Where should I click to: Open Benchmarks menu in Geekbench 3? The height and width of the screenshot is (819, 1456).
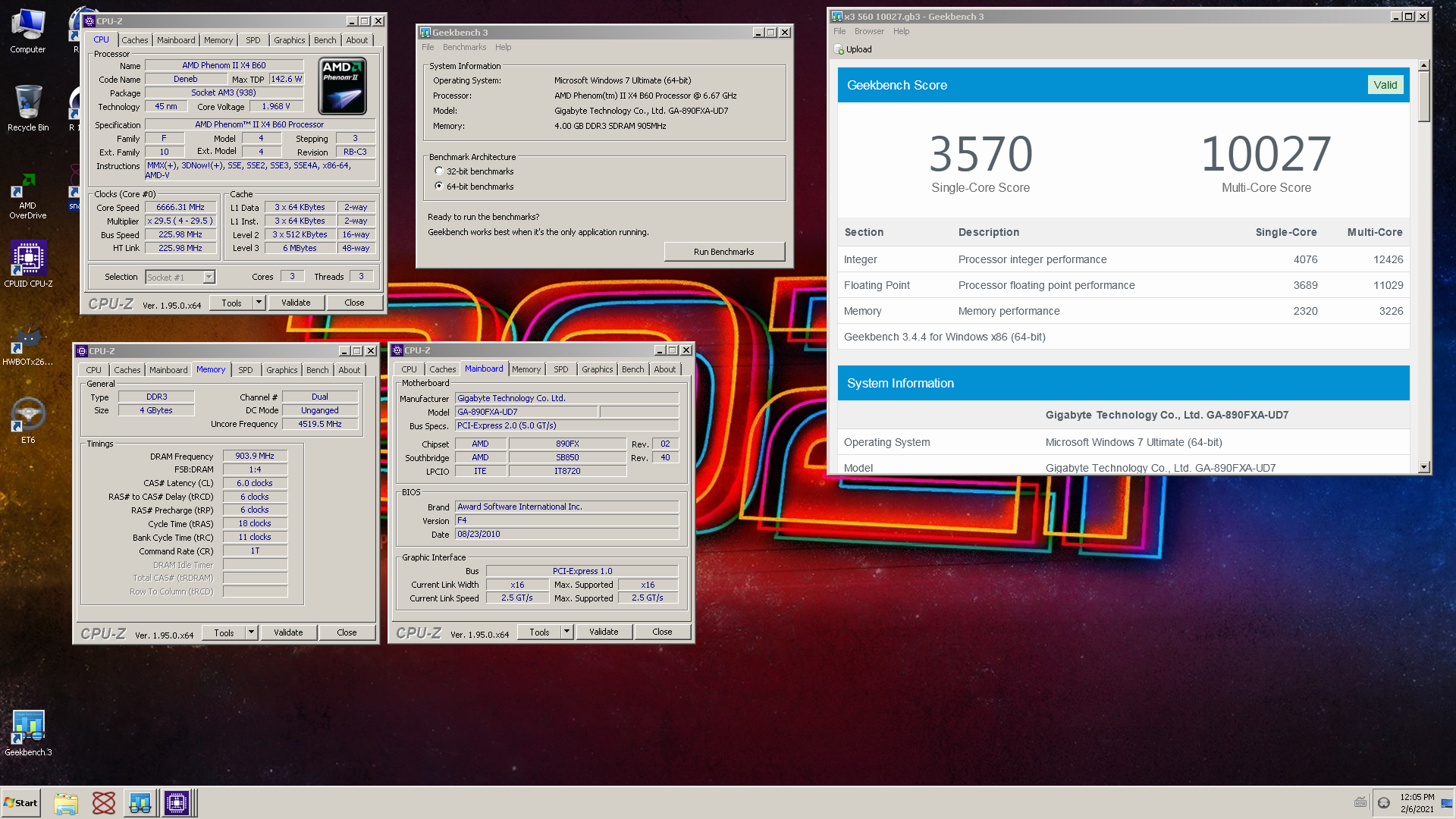click(x=464, y=47)
